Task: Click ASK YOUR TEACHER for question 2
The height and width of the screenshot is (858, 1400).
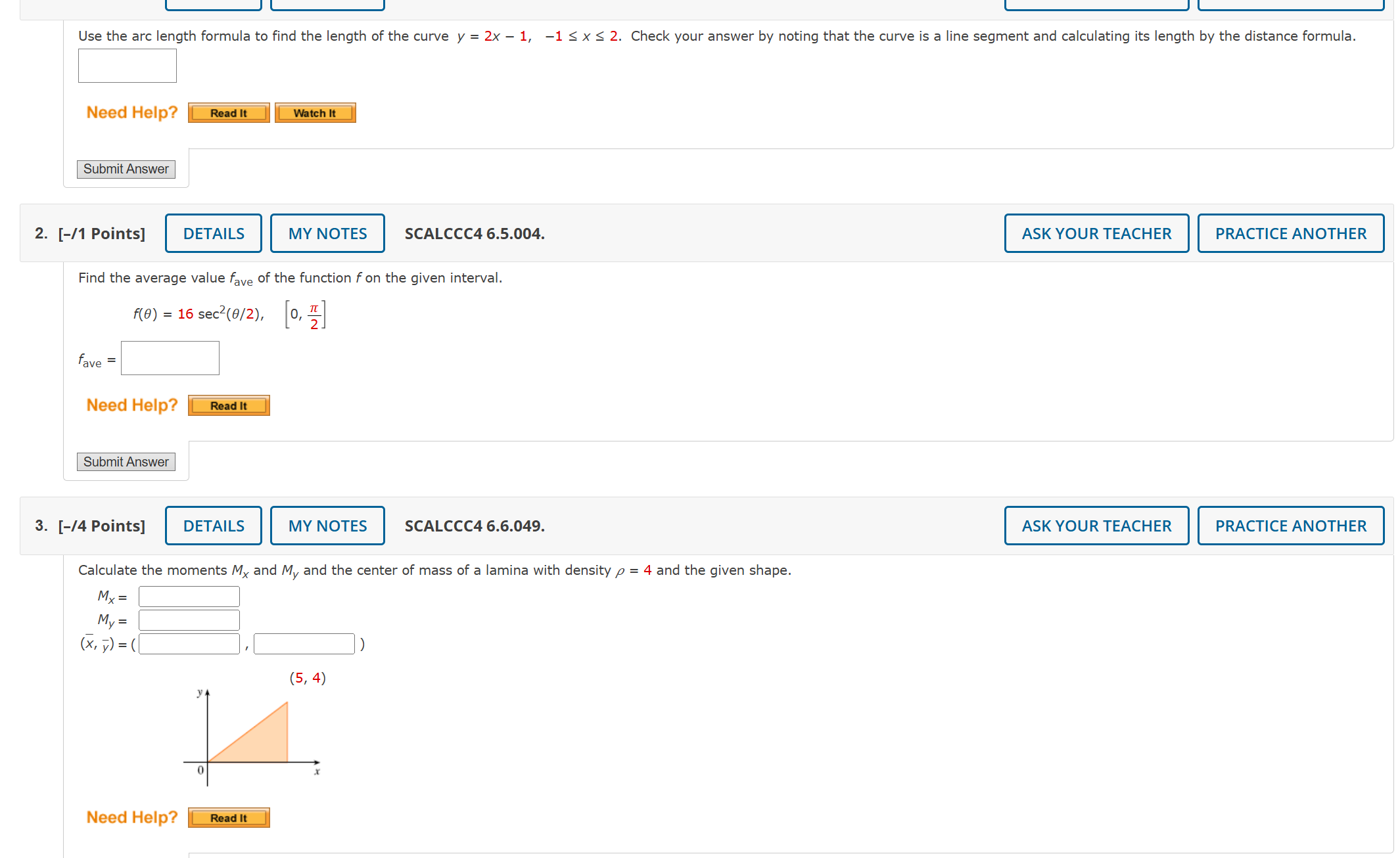Action: coord(1096,233)
